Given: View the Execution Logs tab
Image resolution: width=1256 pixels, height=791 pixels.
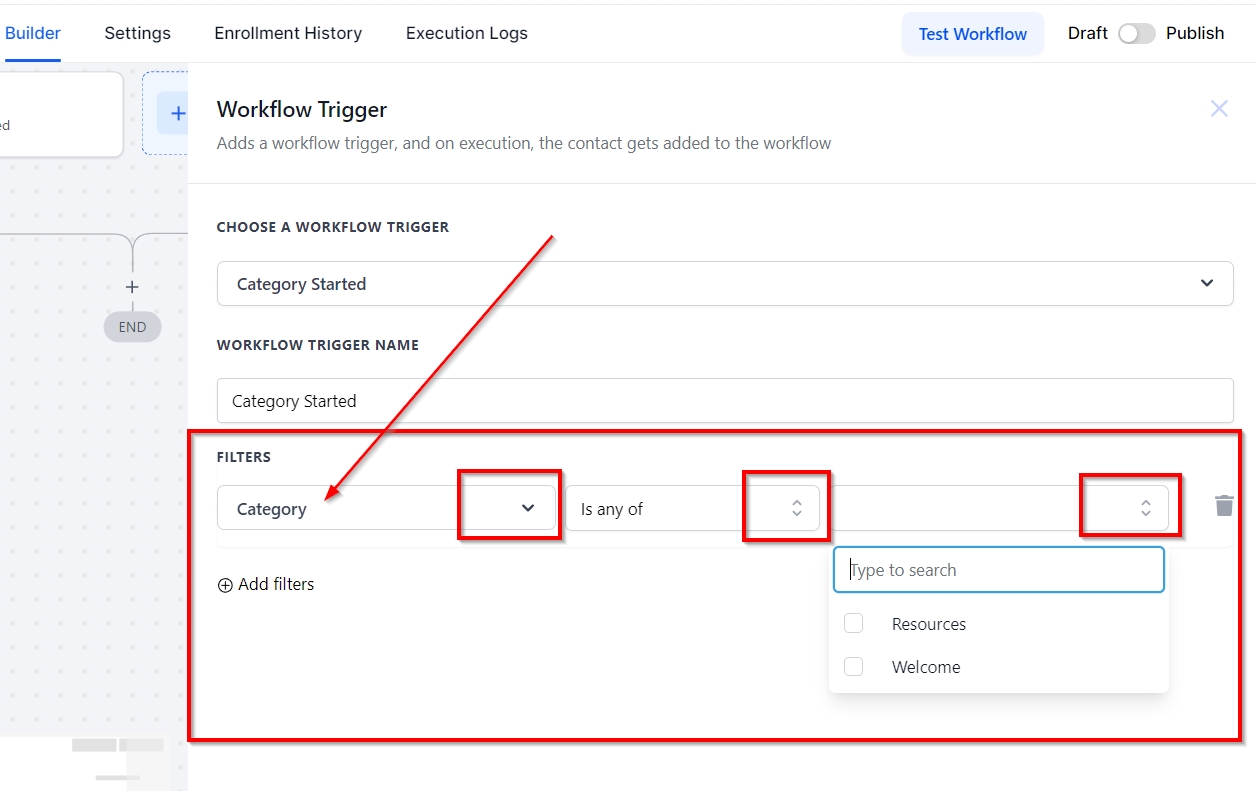Looking at the screenshot, I should click(x=466, y=33).
